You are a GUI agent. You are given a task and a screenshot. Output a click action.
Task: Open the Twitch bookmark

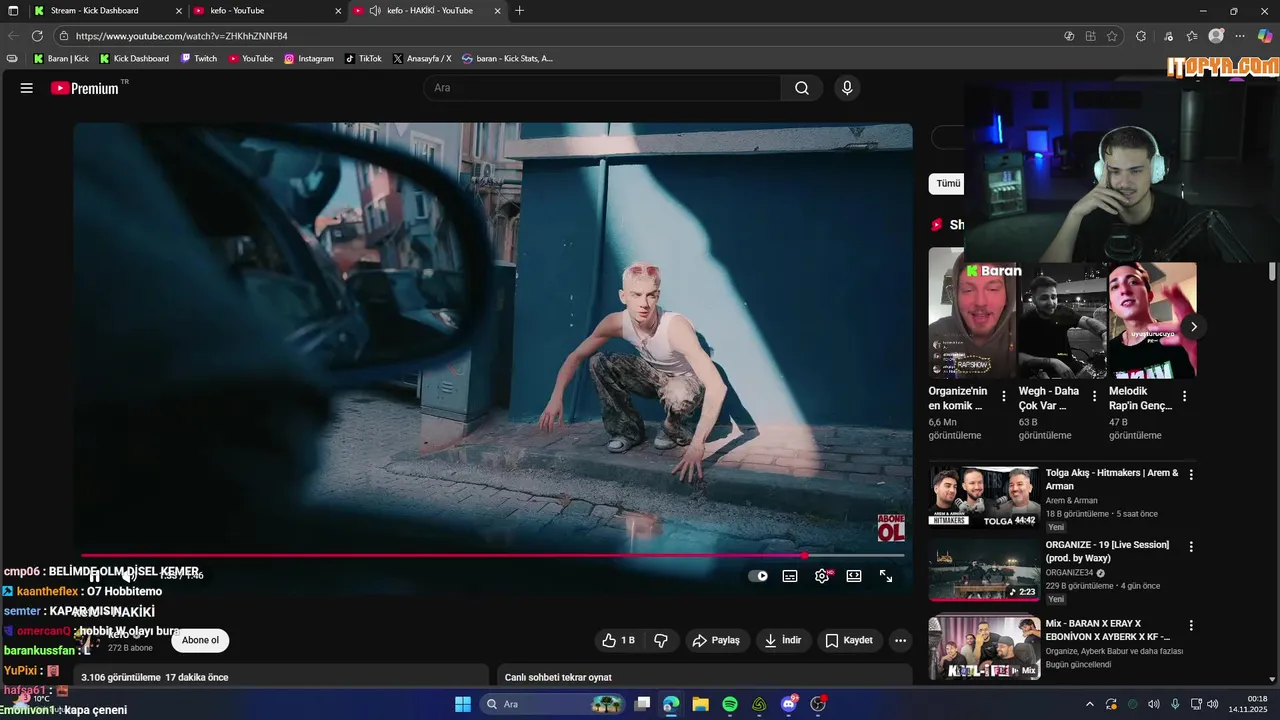(x=199, y=58)
